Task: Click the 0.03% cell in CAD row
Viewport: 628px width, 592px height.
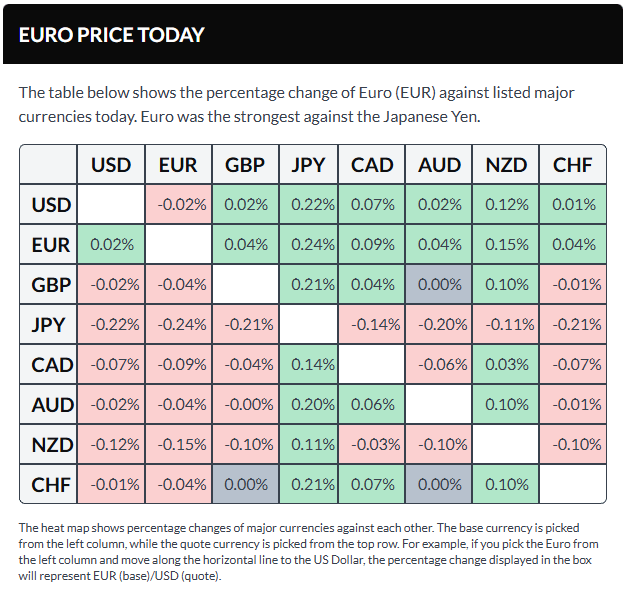Action: click(x=506, y=364)
